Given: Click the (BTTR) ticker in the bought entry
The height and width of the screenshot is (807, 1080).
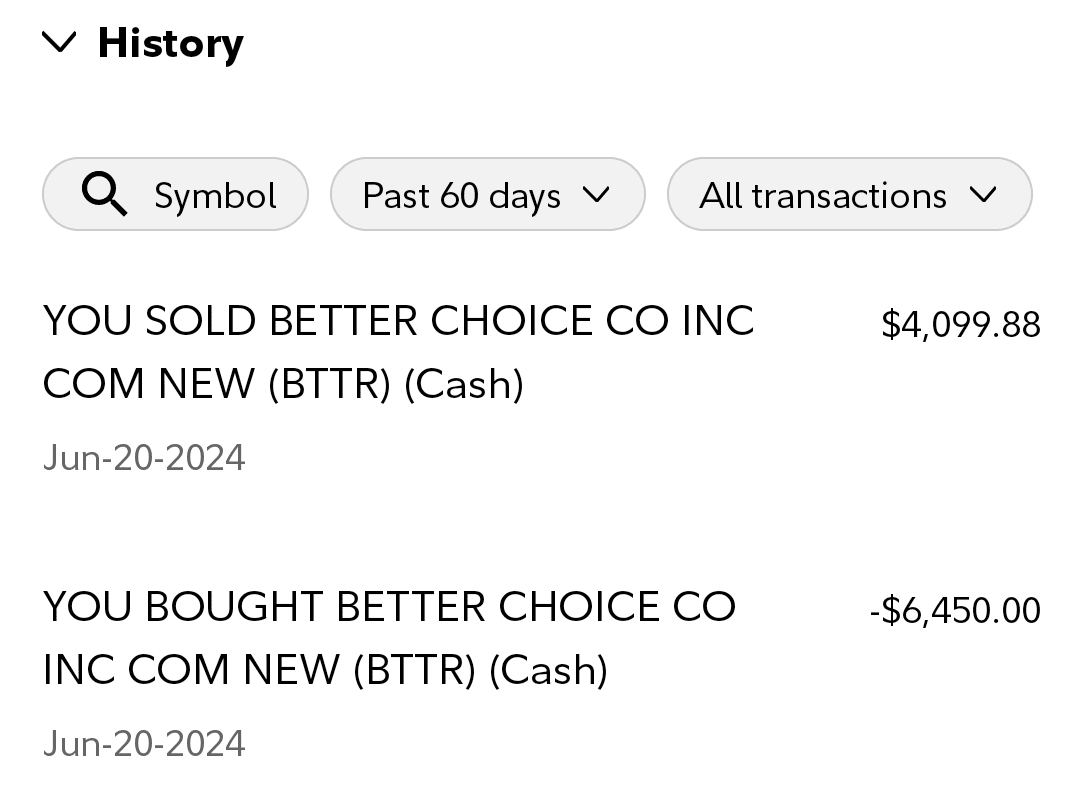Looking at the screenshot, I should coord(414,670).
